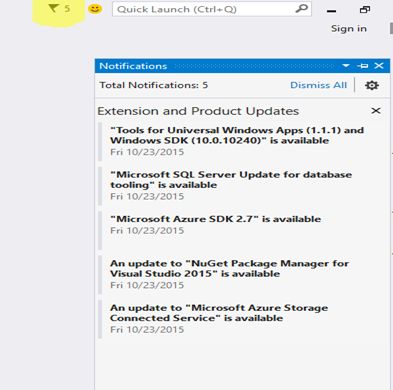The image size is (393, 390).
Task: Click the Total Notifications: 5 label
Action: (154, 85)
